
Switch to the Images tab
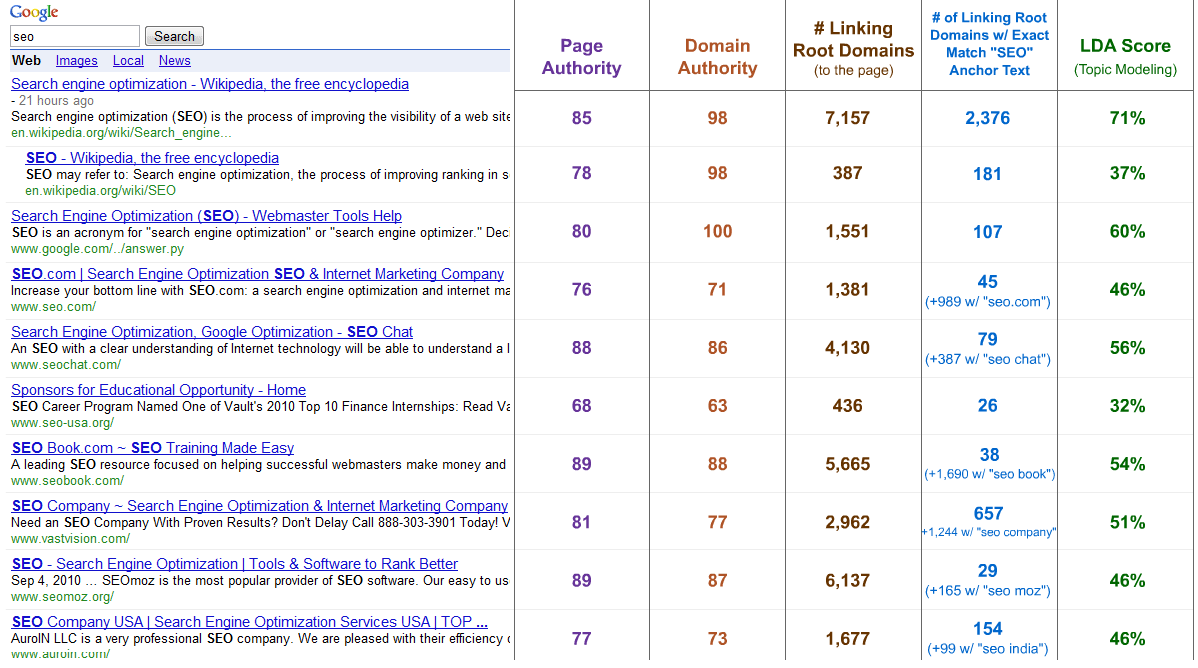coord(77,61)
